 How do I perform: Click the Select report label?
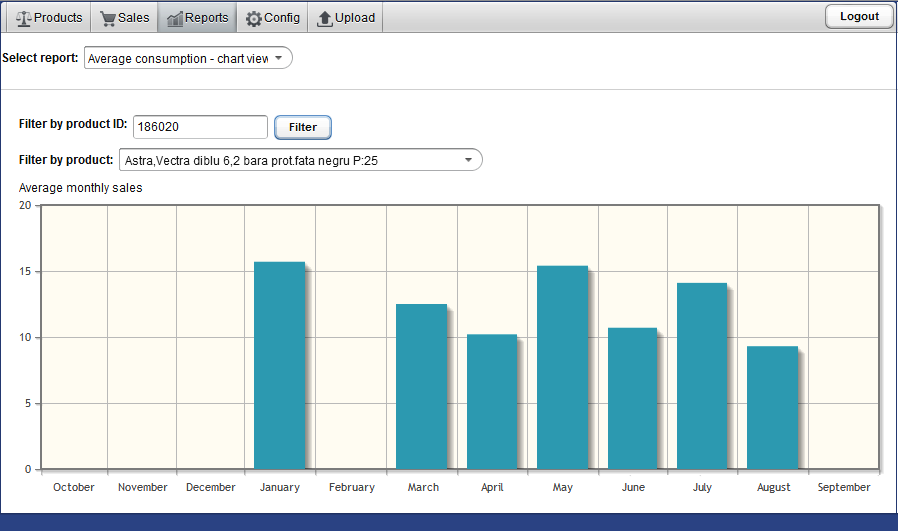pos(40,58)
